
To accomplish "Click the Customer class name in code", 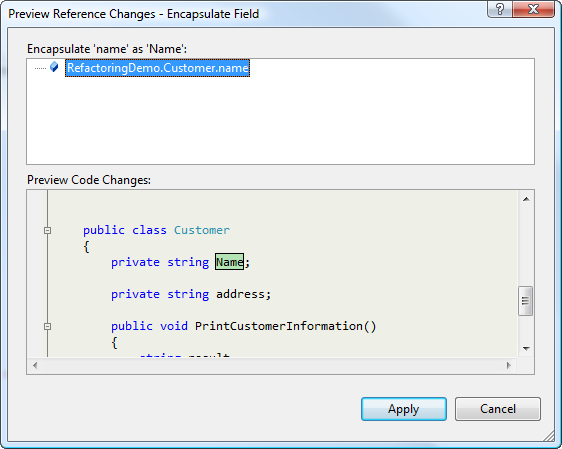I will click(x=202, y=230).
